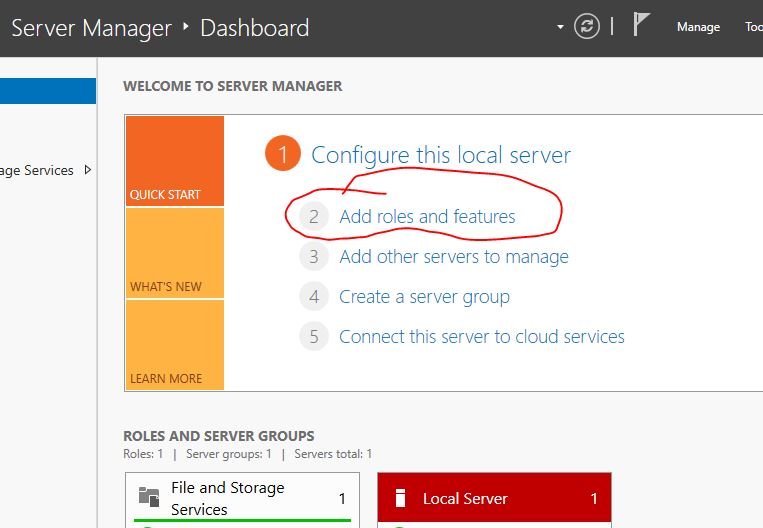Screen dimensions: 763x528
Task: Click the Server groups: 1 summary text
Action: click(229, 454)
